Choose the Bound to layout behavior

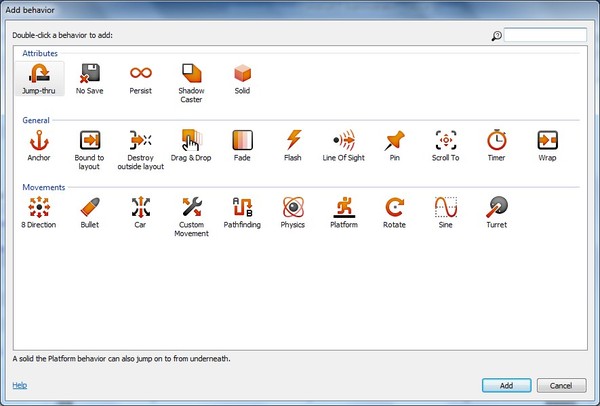90,141
